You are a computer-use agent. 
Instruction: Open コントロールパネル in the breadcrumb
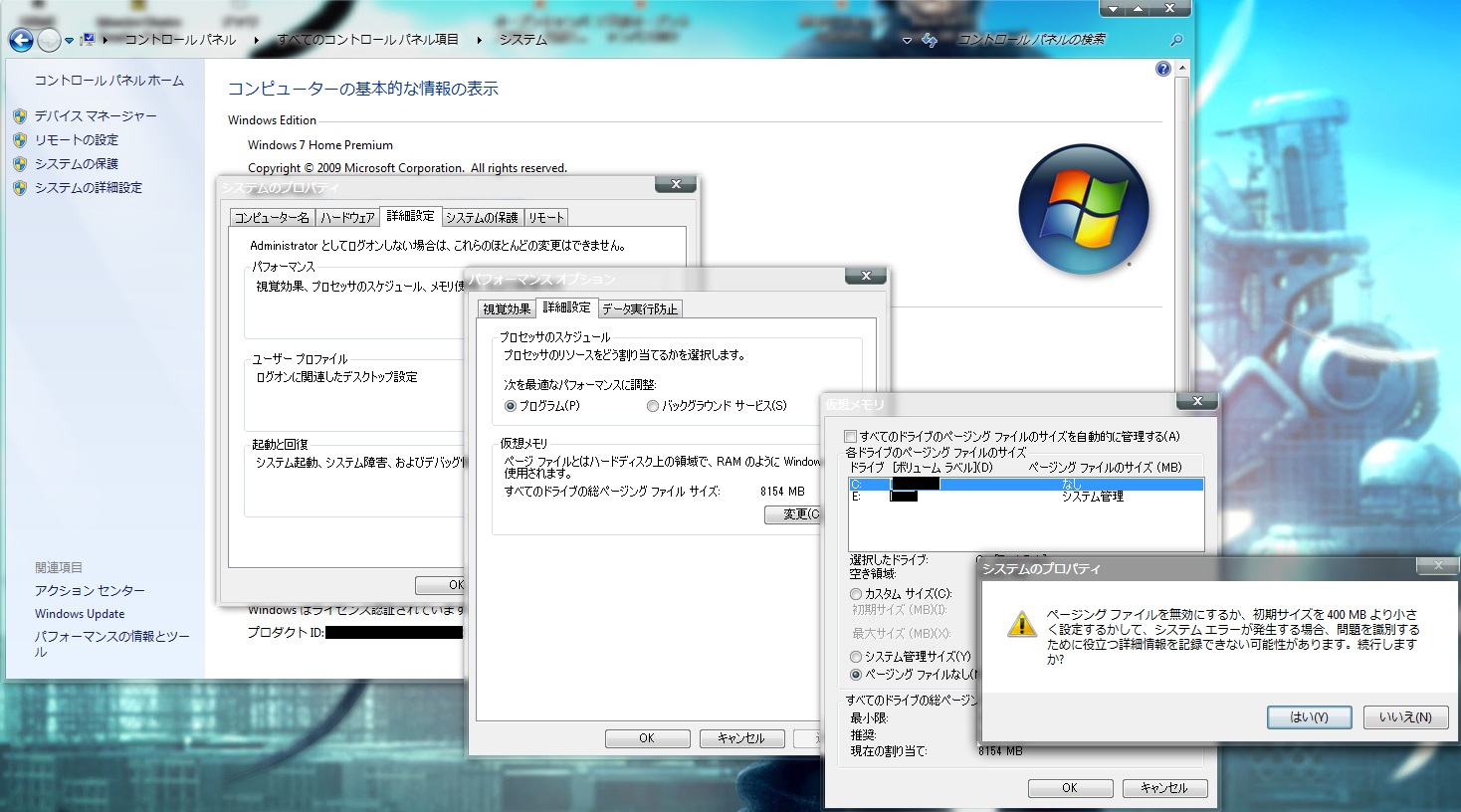[x=180, y=40]
